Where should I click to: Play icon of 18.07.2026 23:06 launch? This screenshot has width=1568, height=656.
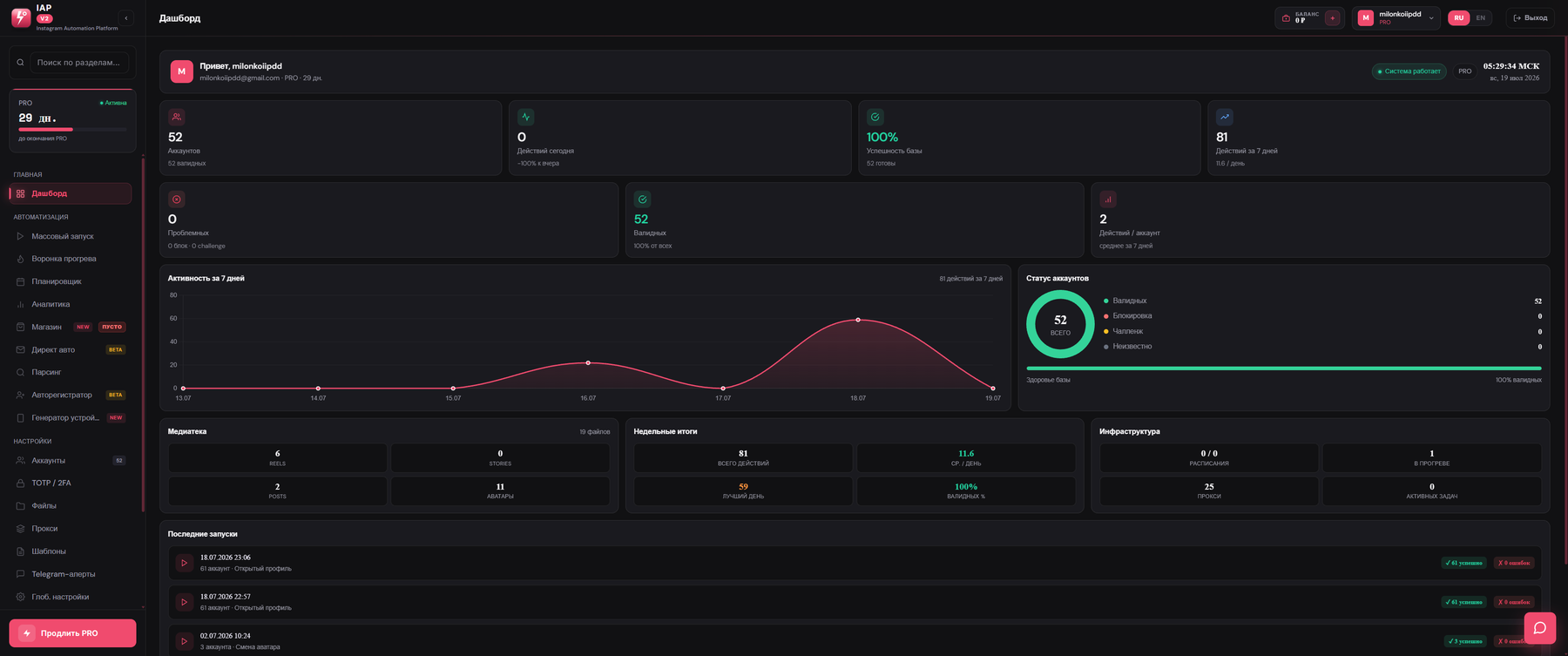point(184,563)
